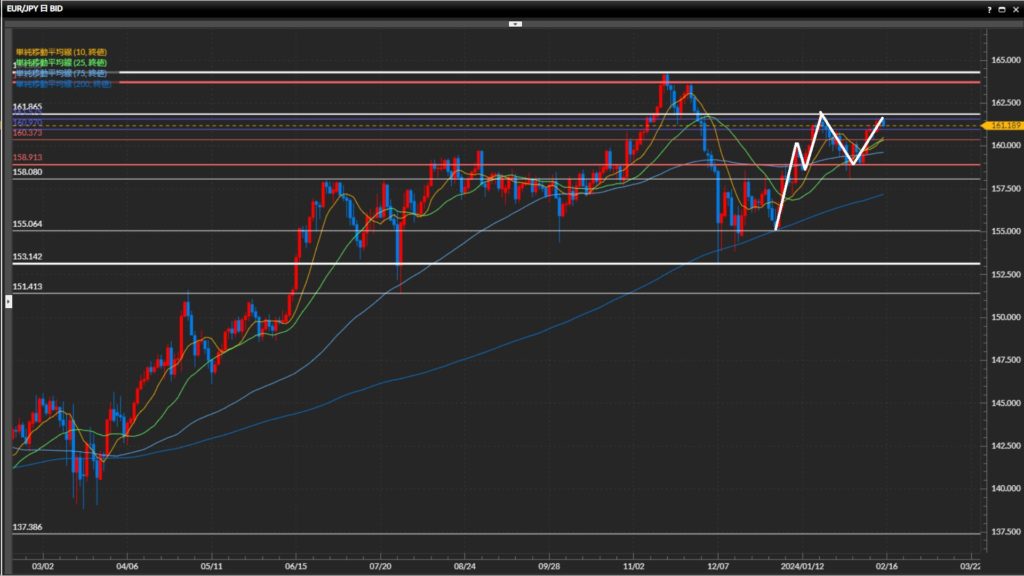This screenshot has height=576, width=1024.
Task: Click the 165.000 price axis label
Action: click(1002, 61)
